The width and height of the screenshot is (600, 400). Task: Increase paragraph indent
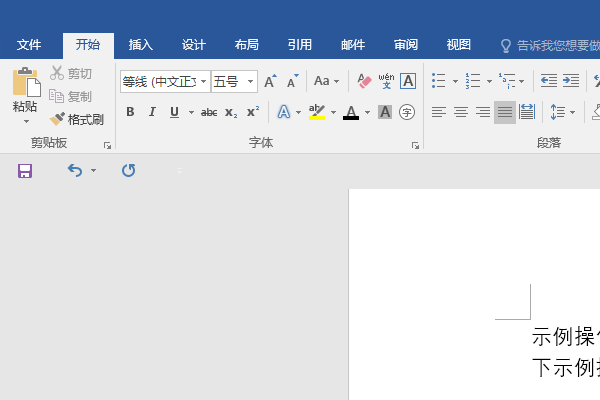(571, 81)
